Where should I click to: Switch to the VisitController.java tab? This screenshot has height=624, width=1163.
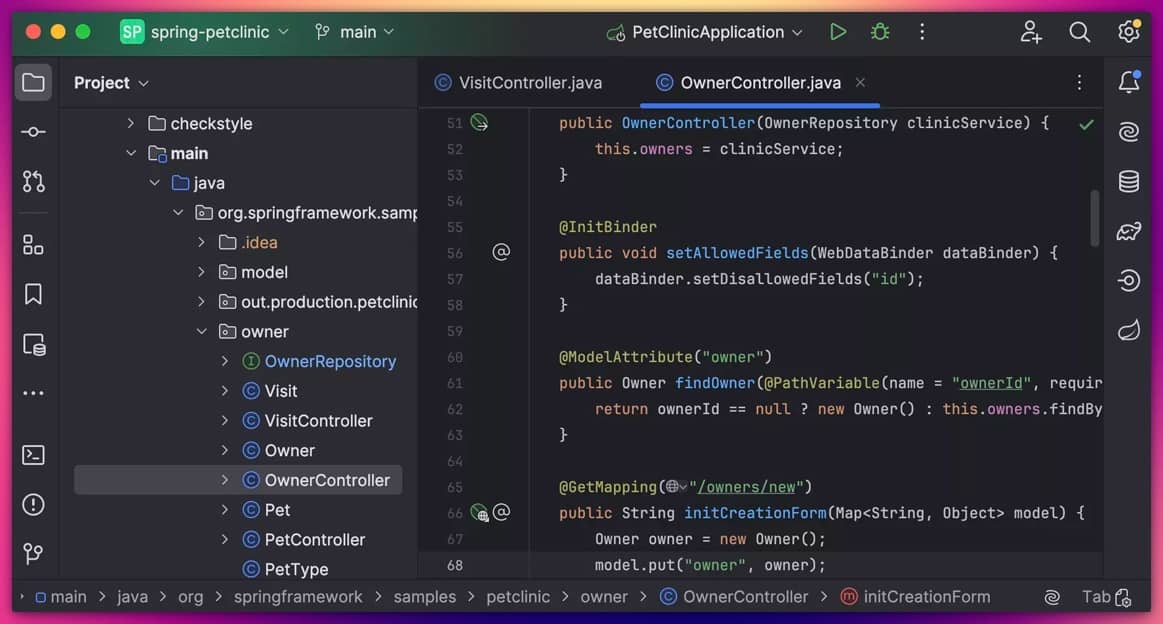pos(530,83)
